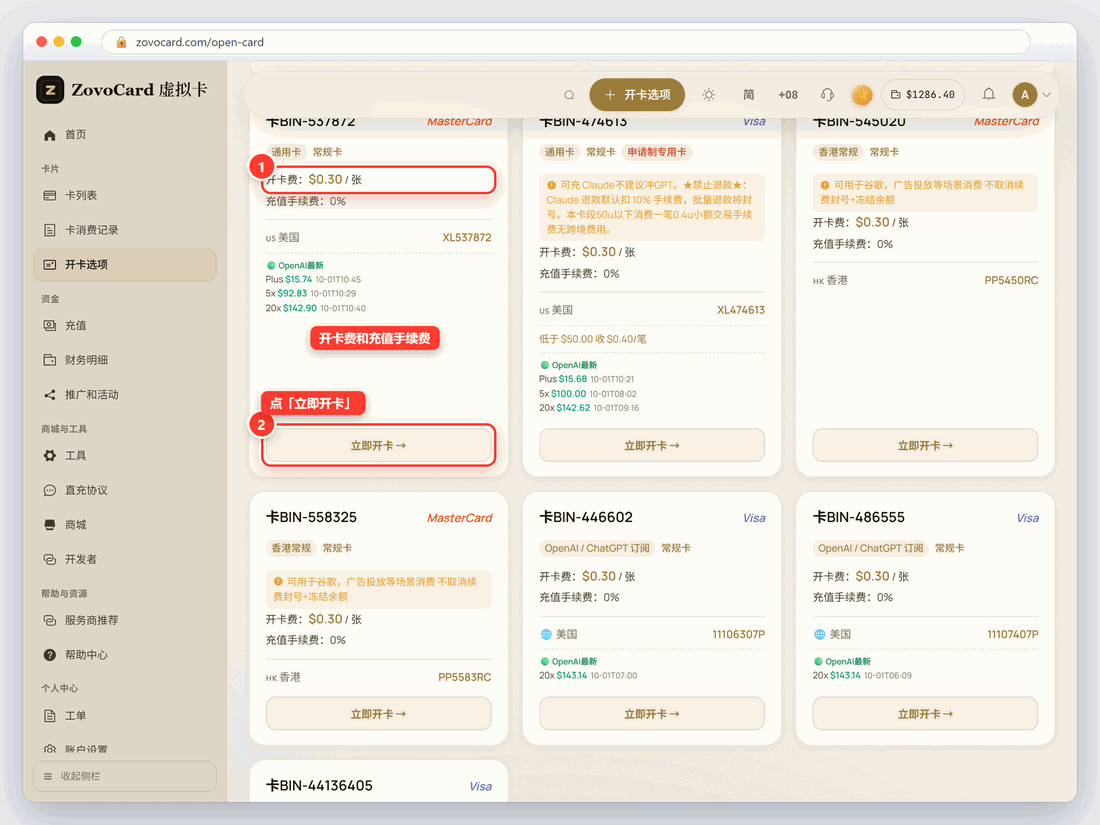Screen dimensions: 1100x825
Task: Click the 直充协议 chat icon
Action: tap(50, 490)
